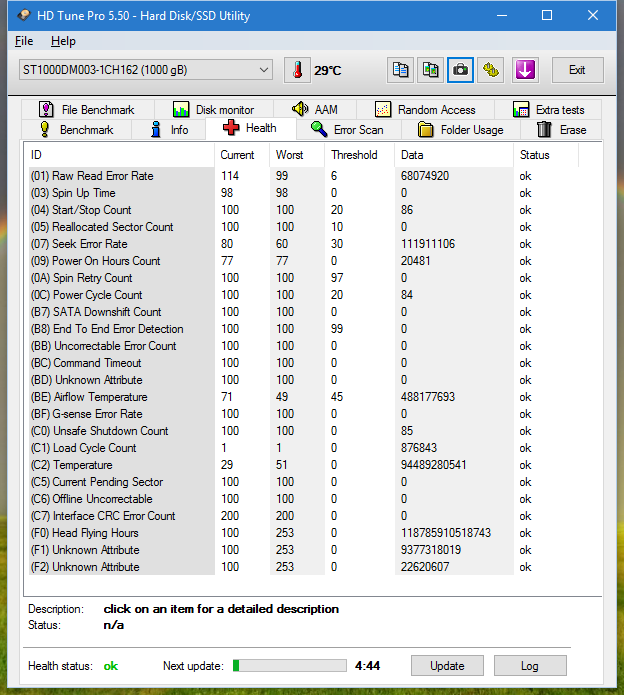Open the Extra tests tab
The width and height of the screenshot is (624, 695).
(548, 109)
